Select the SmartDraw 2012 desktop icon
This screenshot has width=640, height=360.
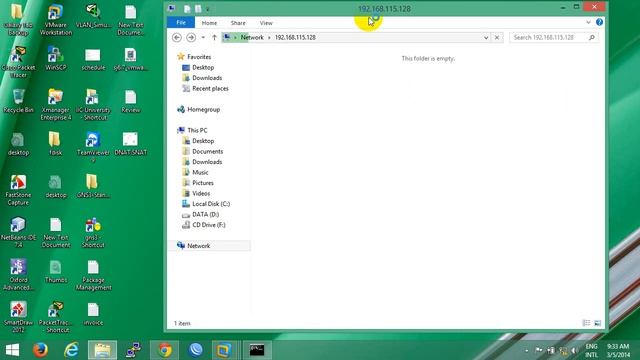[18, 318]
